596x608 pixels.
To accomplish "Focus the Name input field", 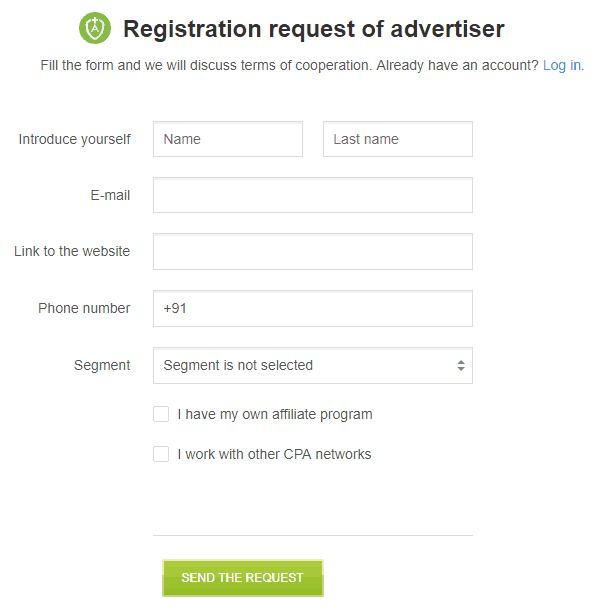I will tap(228, 139).
